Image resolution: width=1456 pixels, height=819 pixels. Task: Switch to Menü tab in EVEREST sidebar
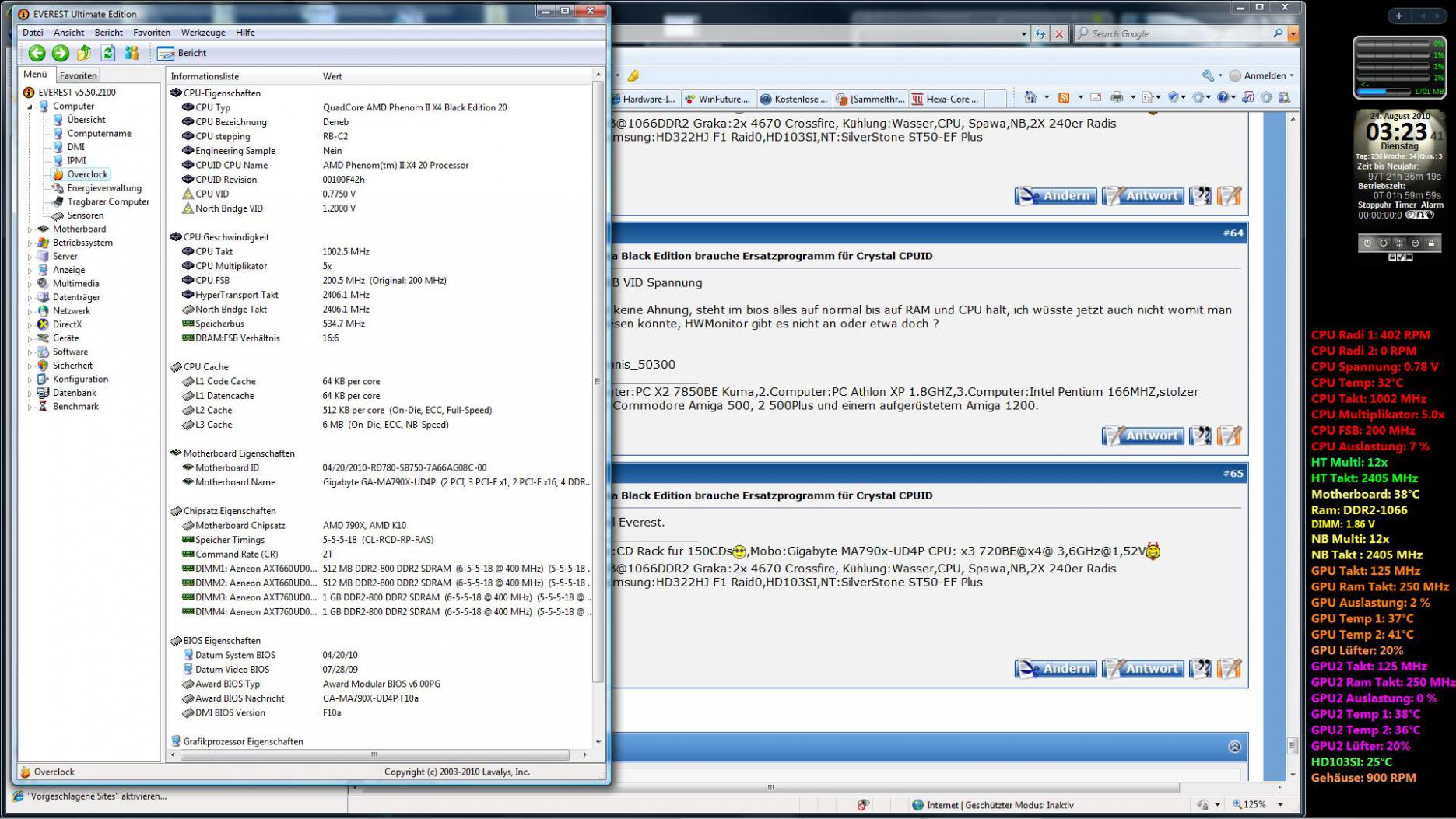click(x=36, y=75)
